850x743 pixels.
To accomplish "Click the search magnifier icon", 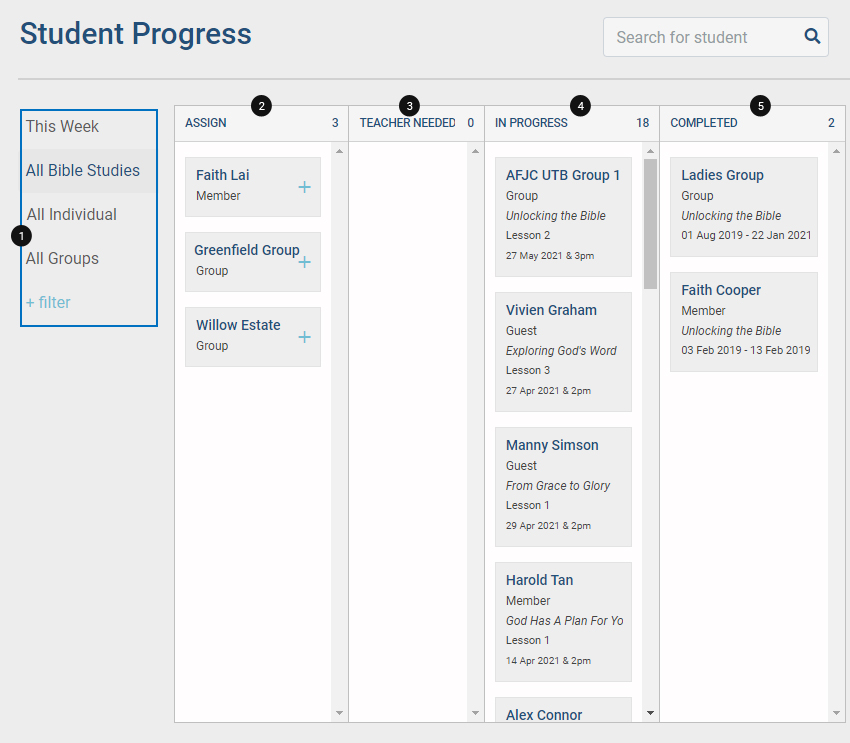I will pyautogui.click(x=812, y=36).
